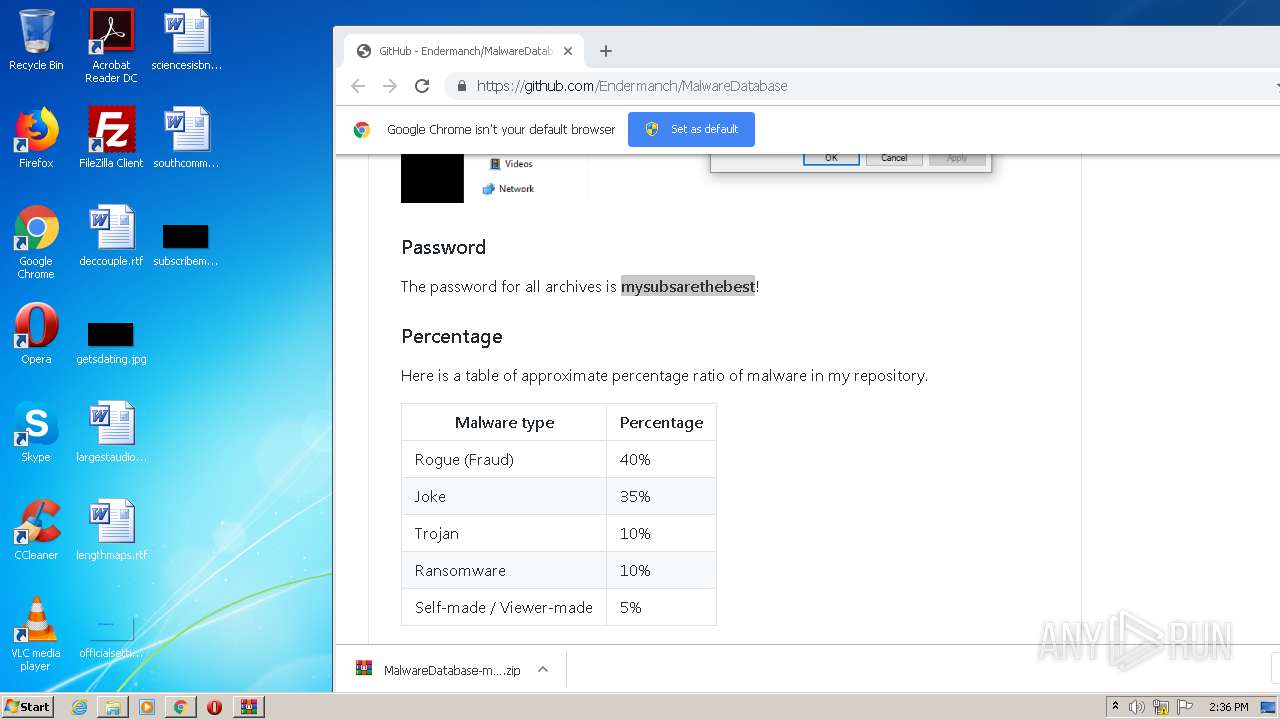Select the Joke table row label
Image resolution: width=1280 pixels, height=720 pixels.
504,497
